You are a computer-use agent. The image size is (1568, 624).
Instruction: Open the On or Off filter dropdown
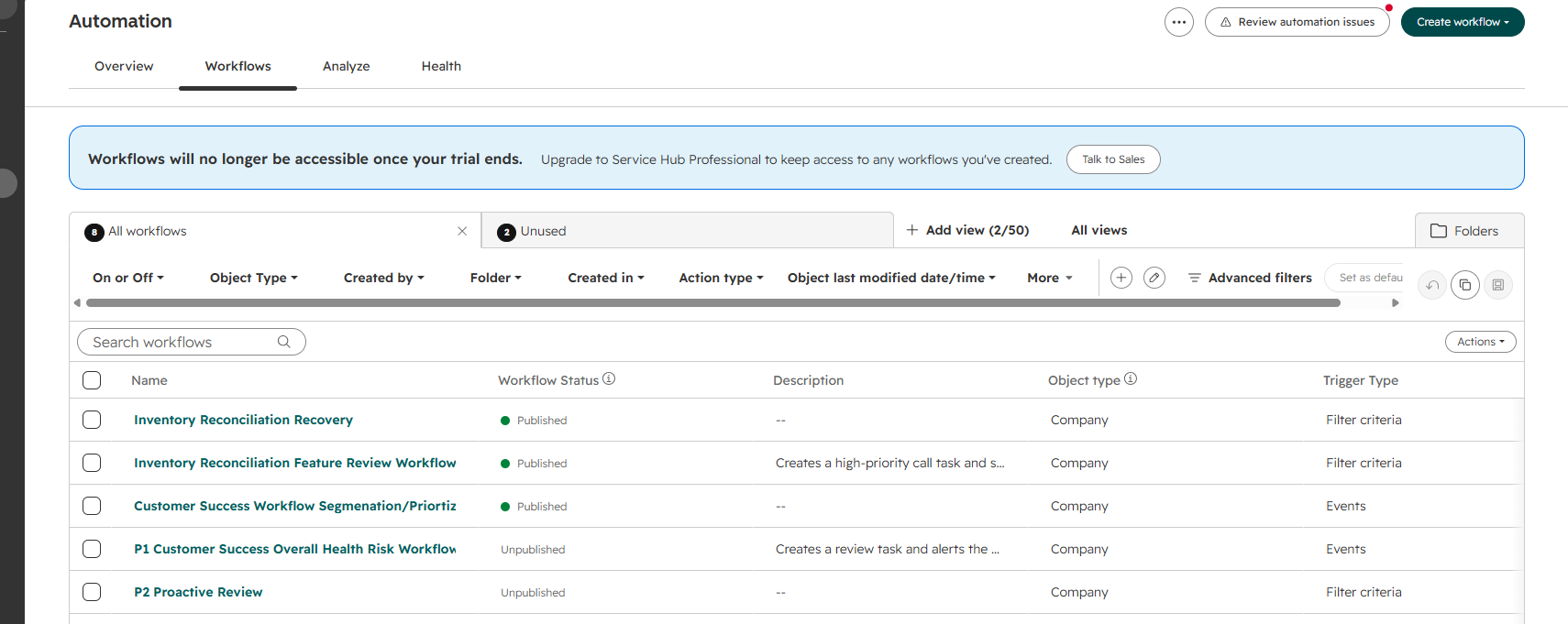[128, 278]
